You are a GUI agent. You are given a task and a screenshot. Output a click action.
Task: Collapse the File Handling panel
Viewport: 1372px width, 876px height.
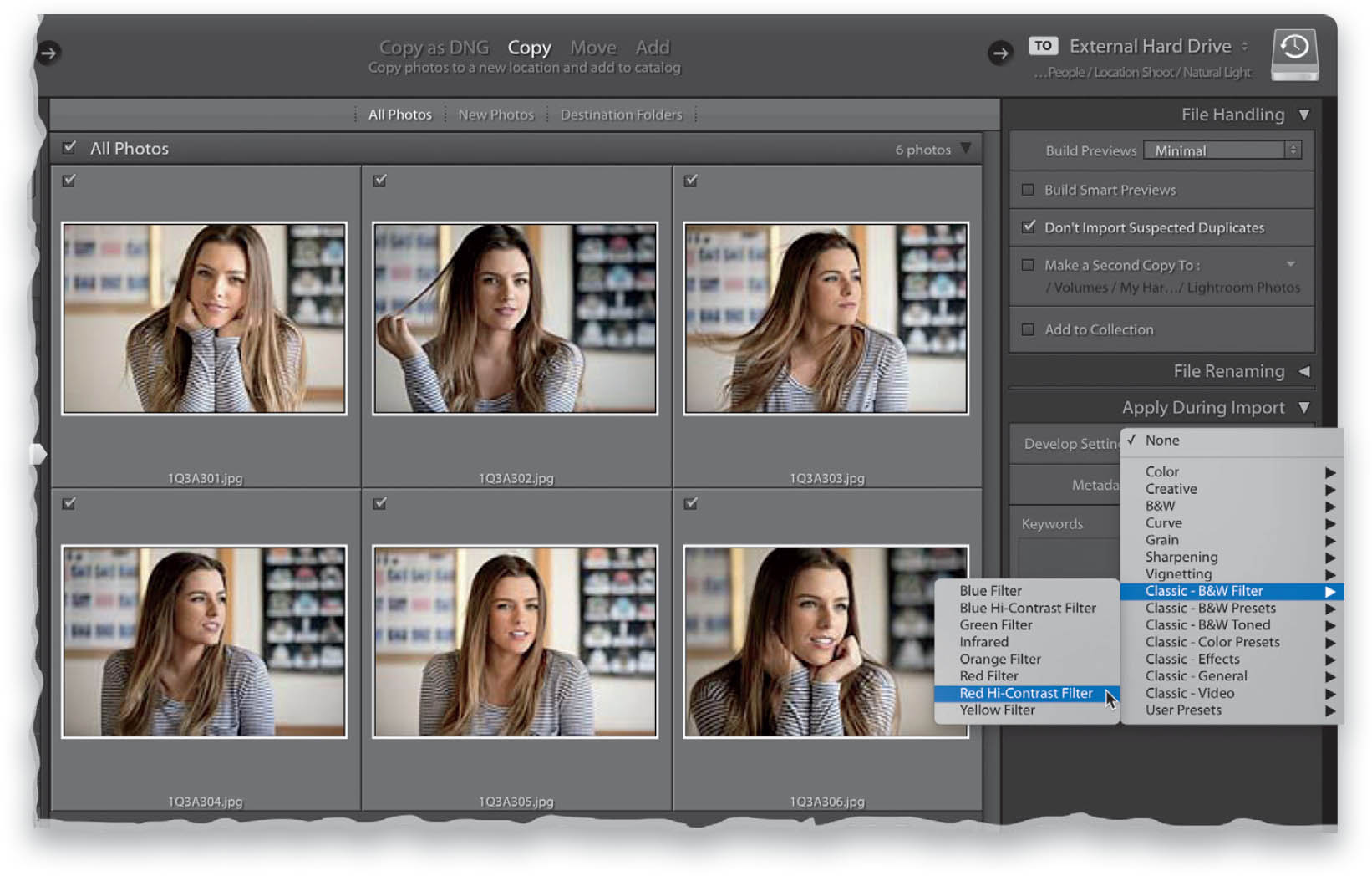click(1304, 115)
